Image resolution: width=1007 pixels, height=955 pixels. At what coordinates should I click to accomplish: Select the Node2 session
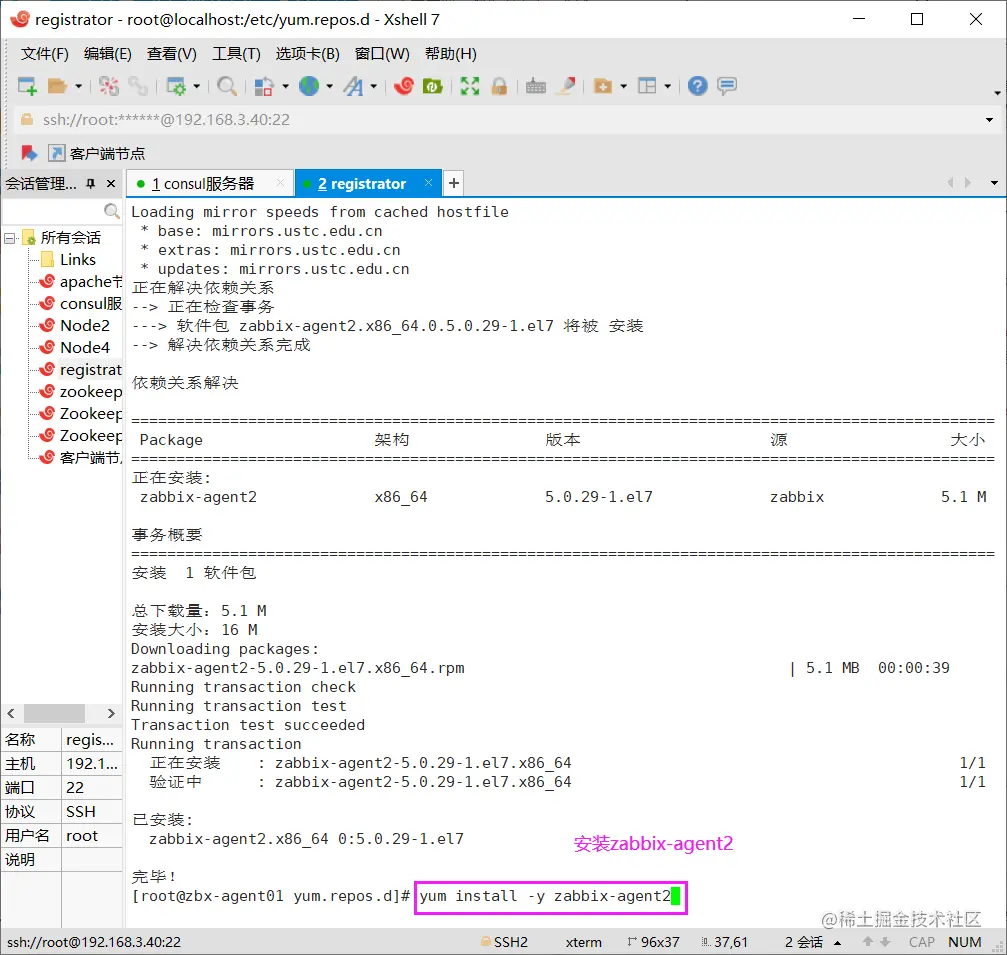[84, 326]
